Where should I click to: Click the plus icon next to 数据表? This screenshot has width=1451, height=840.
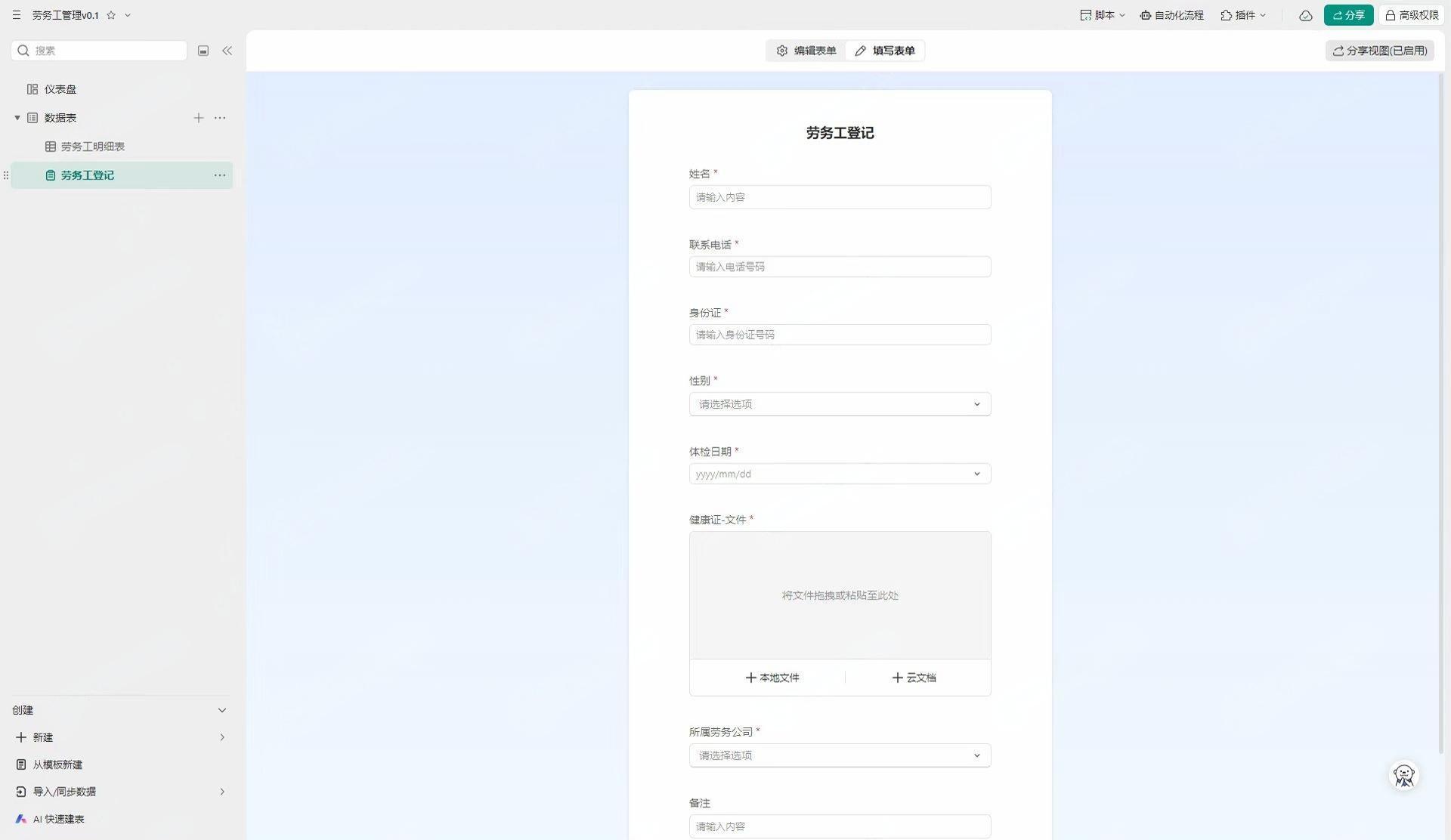198,118
